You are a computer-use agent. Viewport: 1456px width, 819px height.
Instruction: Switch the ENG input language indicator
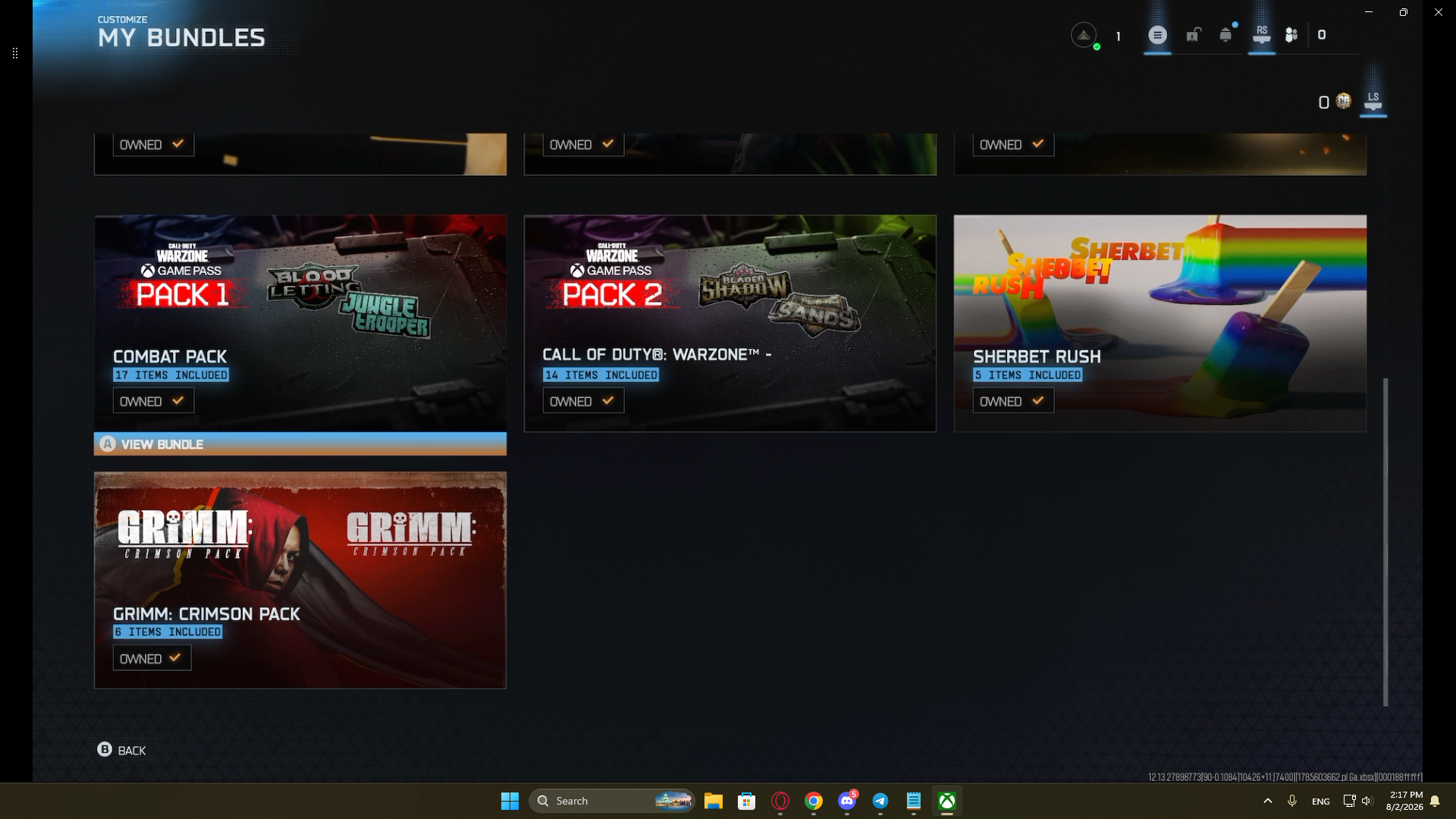tap(1320, 801)
